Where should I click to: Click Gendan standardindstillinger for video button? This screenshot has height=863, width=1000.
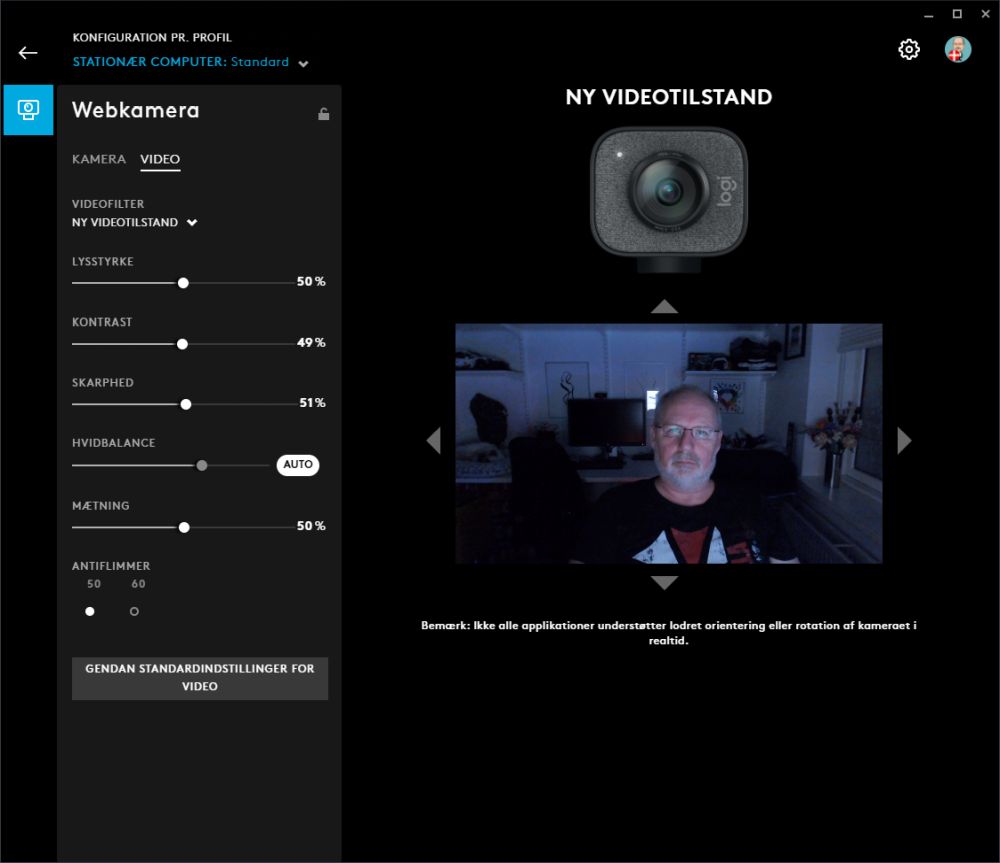pyautogui.click(x=200, y=678)
